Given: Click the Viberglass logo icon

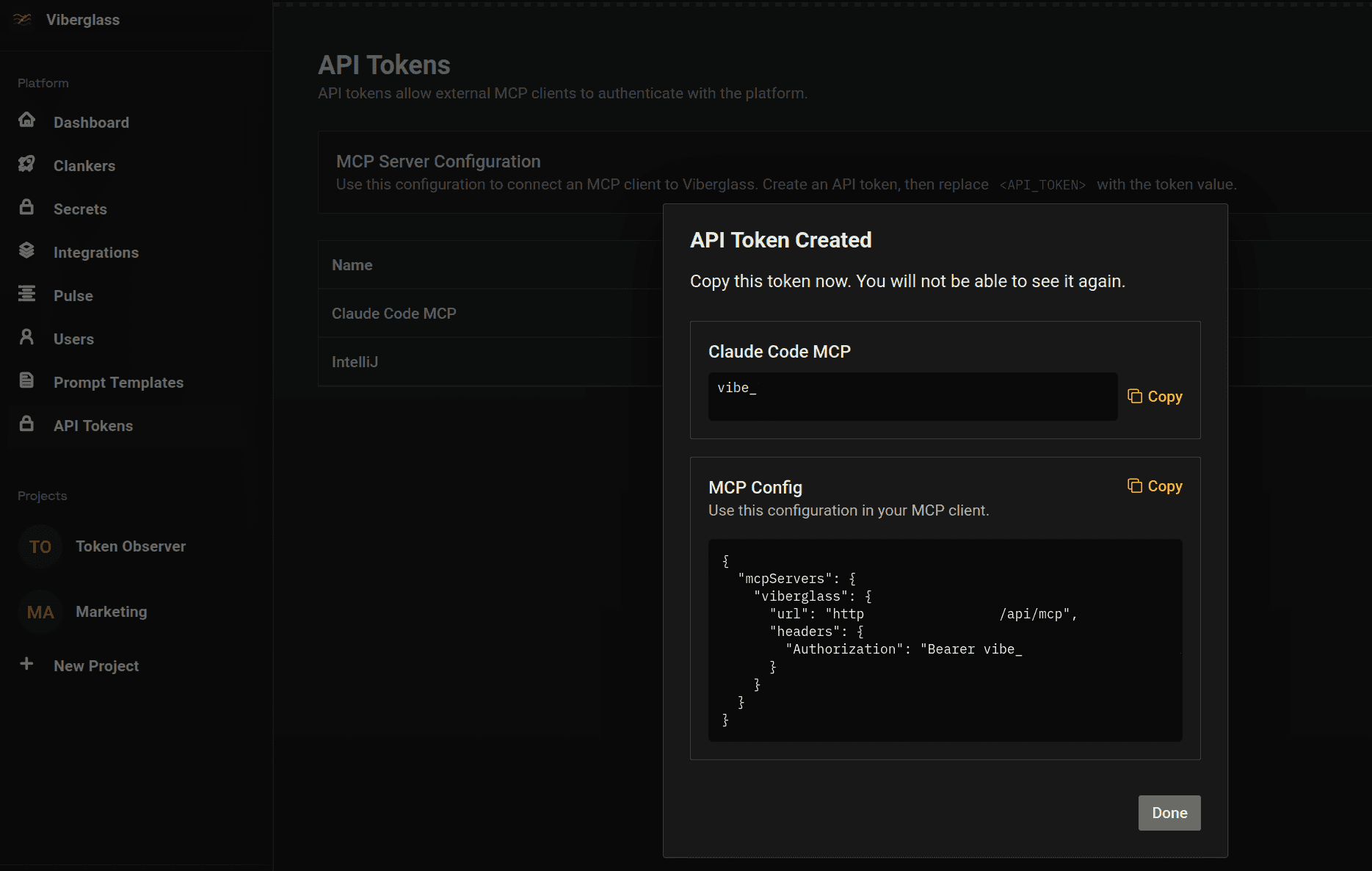Looking at the screenshot, I should tap(23, 19).
